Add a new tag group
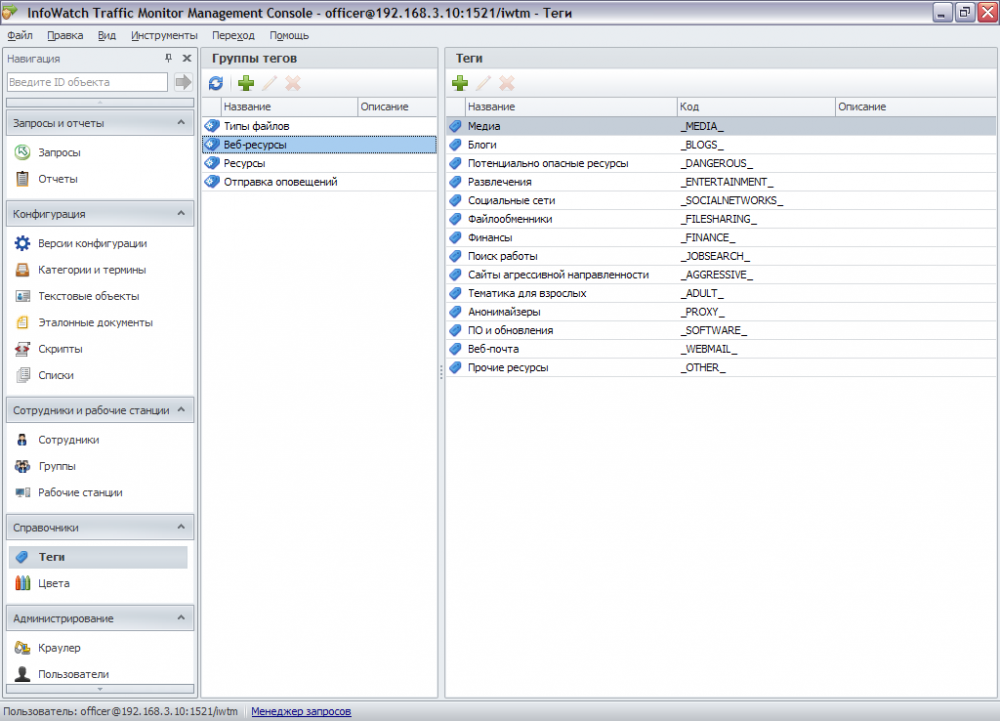The image size is (1000, 721). [246, 83]
